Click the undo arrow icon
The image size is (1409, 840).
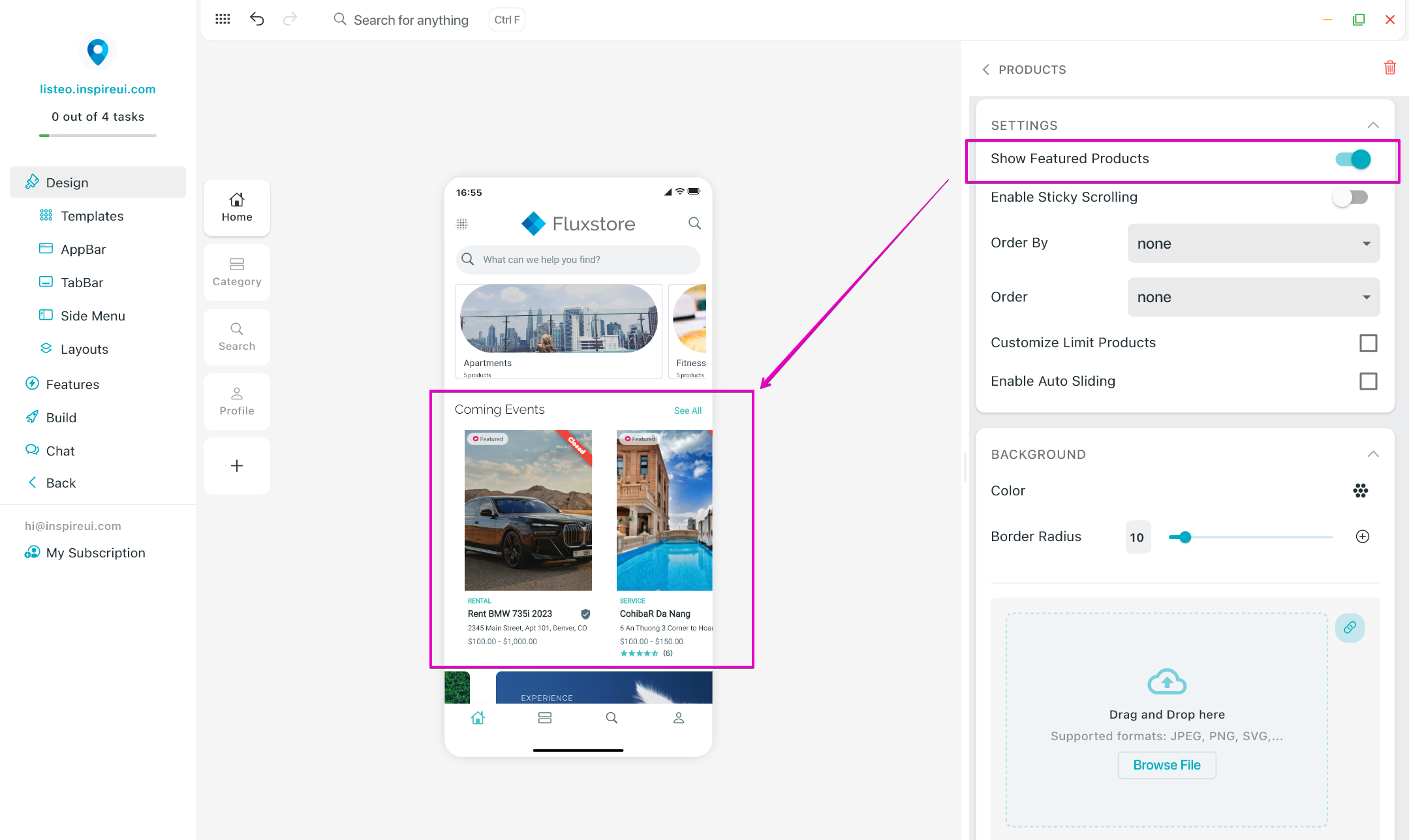(257, 19)
